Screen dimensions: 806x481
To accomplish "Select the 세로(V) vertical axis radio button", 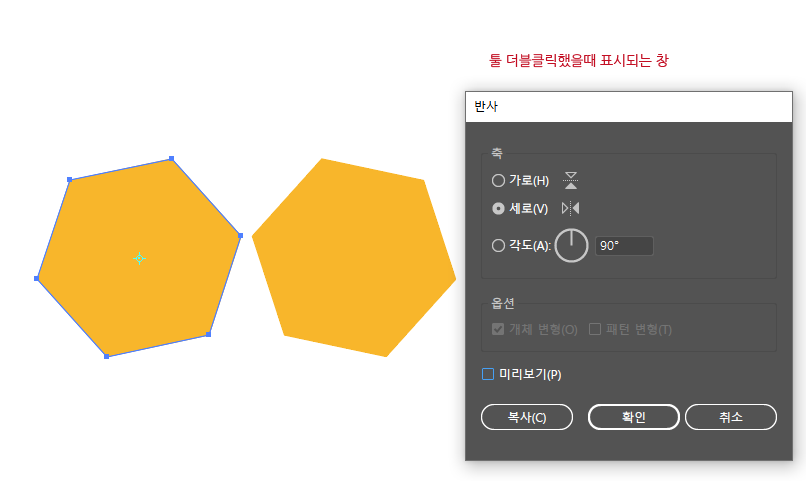I will tap(498, 208).
